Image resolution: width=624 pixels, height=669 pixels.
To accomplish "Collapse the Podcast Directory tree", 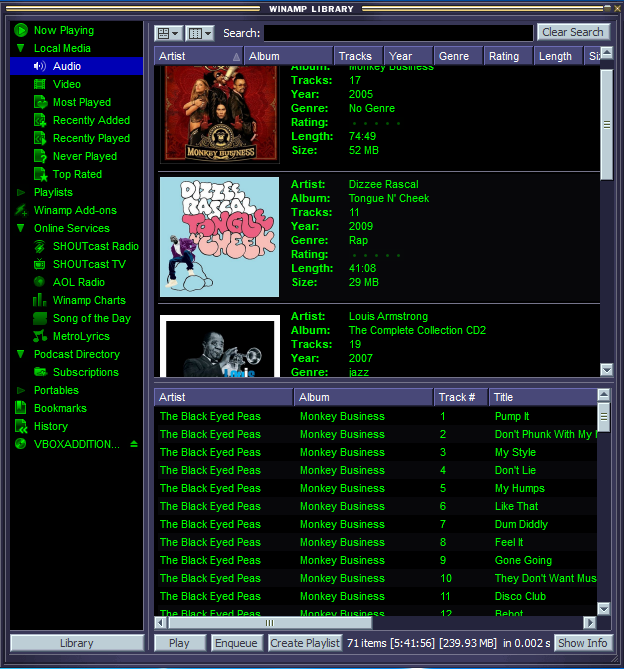I will (x=20, y=354).
